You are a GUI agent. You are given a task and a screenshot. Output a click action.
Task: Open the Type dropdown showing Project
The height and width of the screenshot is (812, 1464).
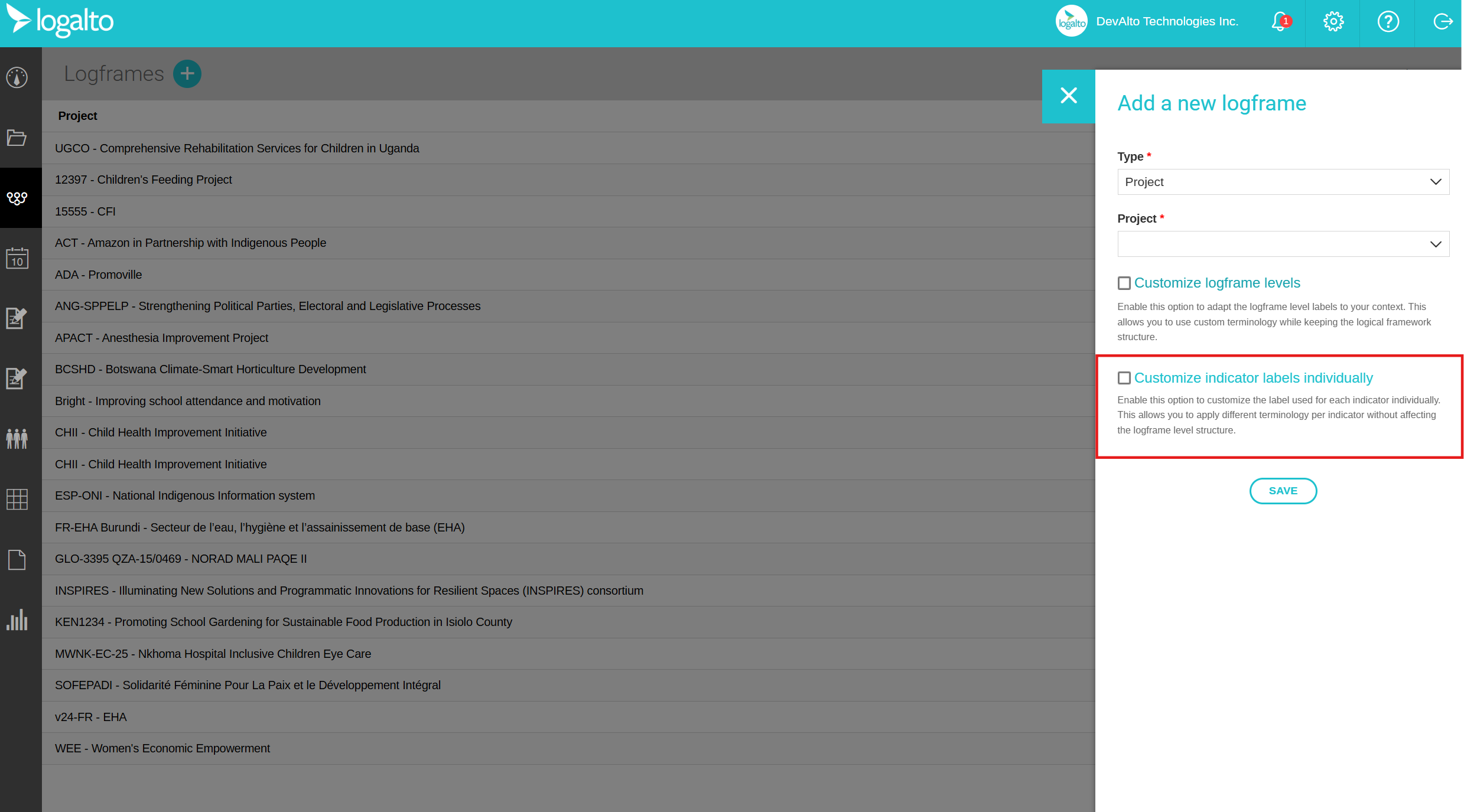point(1283,182)
